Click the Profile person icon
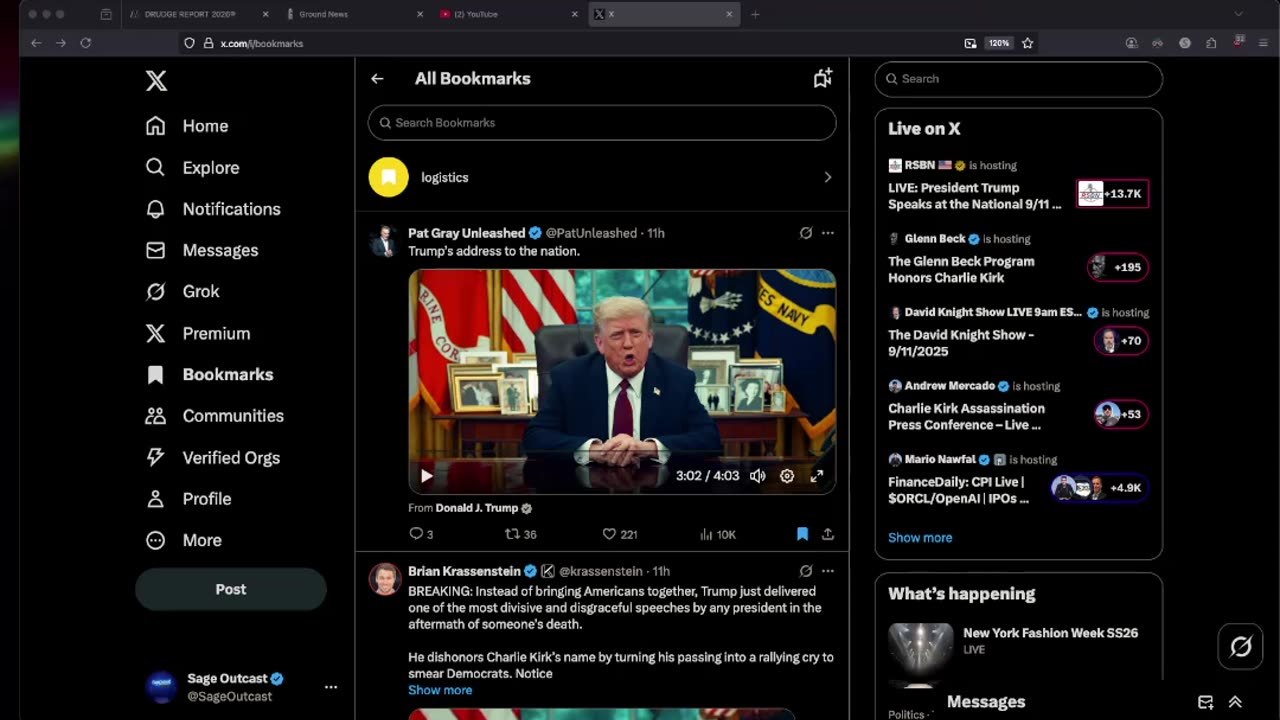1280x720 pixels. click(x=155, y=498)
